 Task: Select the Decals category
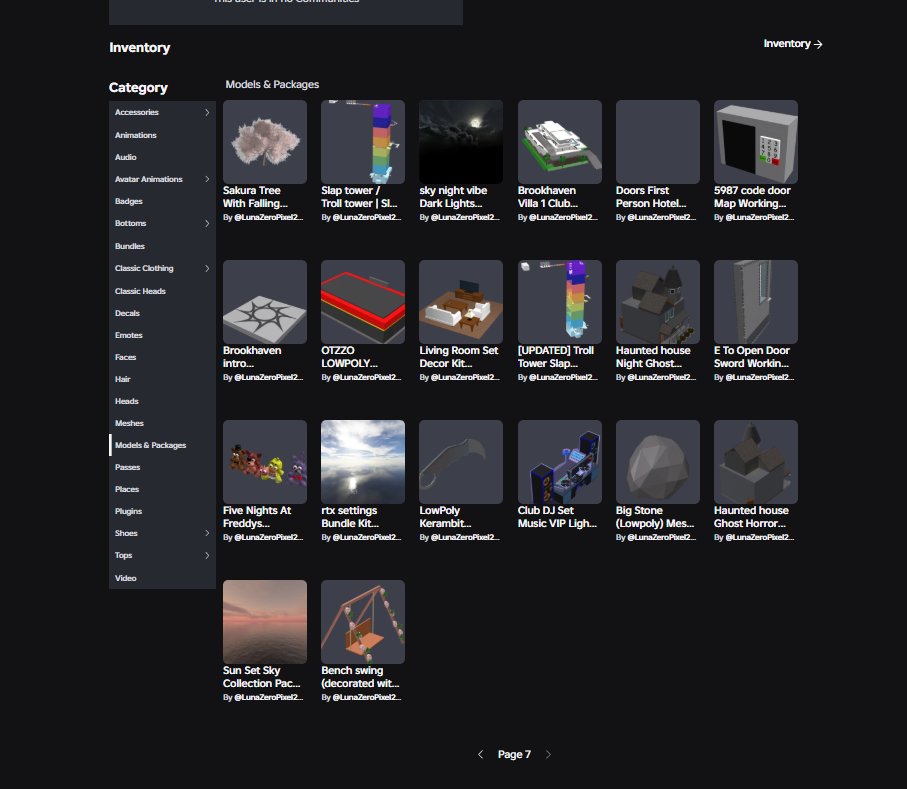pos(163,313)
